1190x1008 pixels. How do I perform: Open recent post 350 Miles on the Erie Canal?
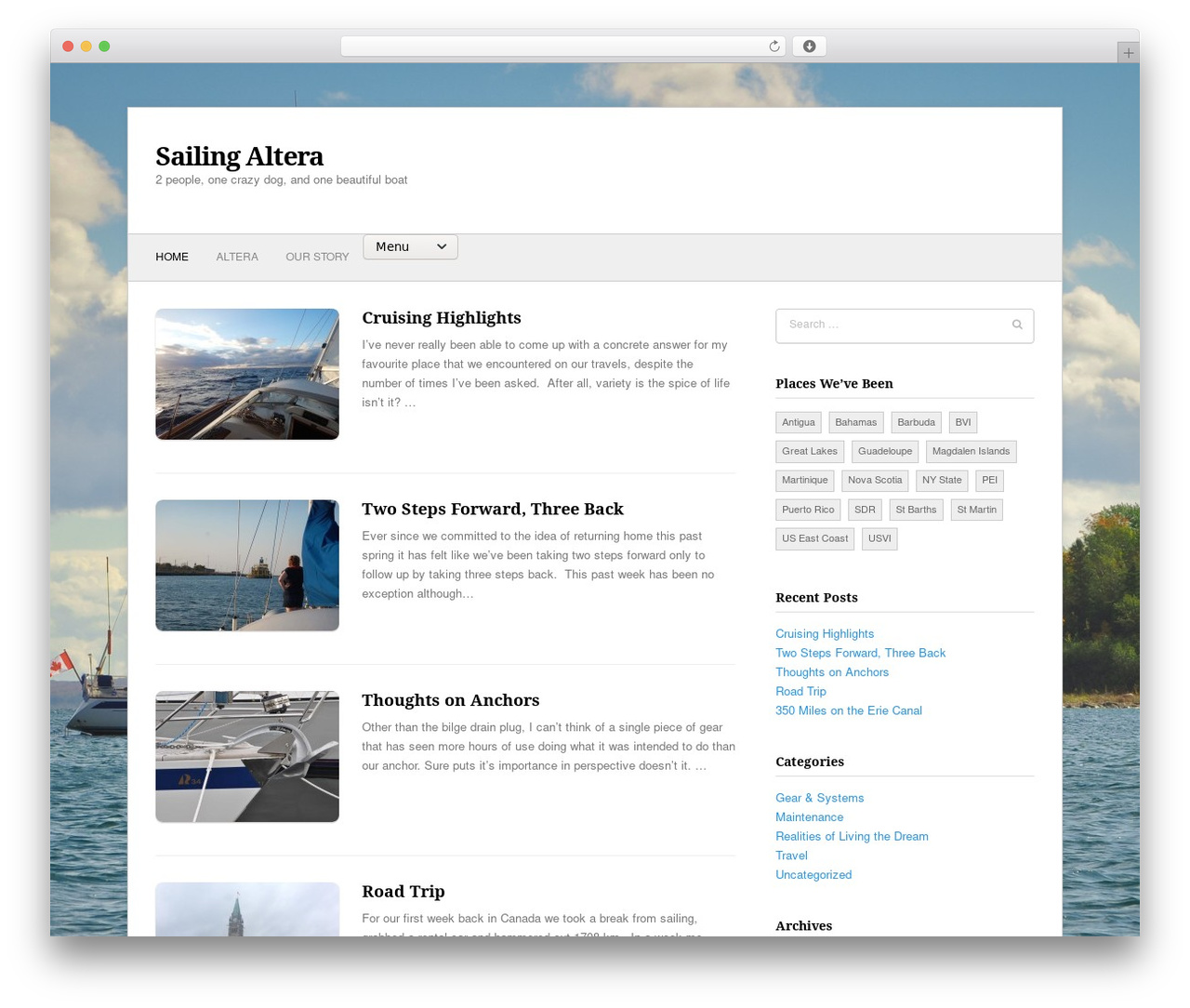[849, 710]
